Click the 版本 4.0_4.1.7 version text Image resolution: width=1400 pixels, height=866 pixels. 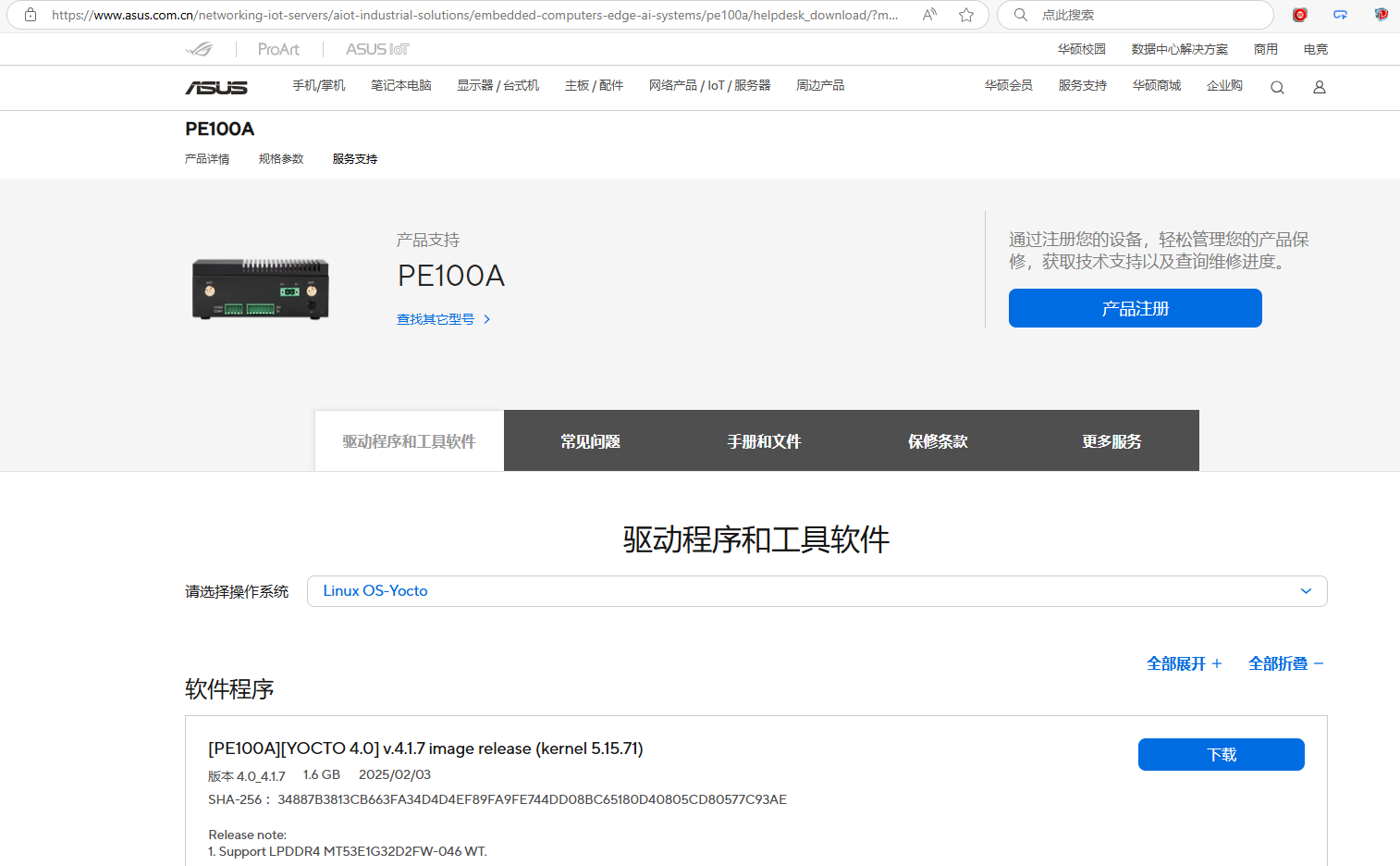pos(247,776)
